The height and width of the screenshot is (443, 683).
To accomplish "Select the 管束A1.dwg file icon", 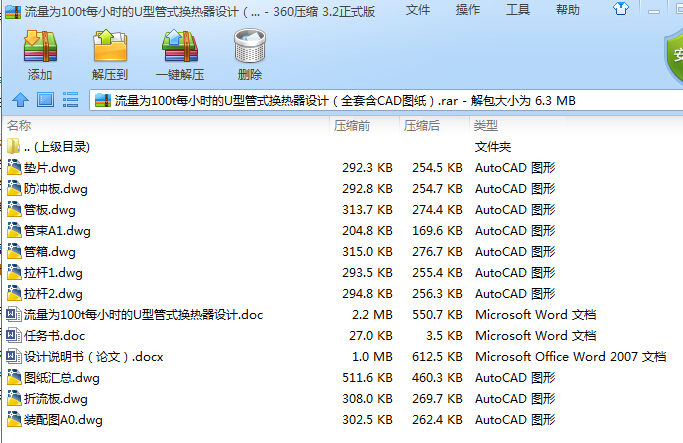I will [14, 230].
